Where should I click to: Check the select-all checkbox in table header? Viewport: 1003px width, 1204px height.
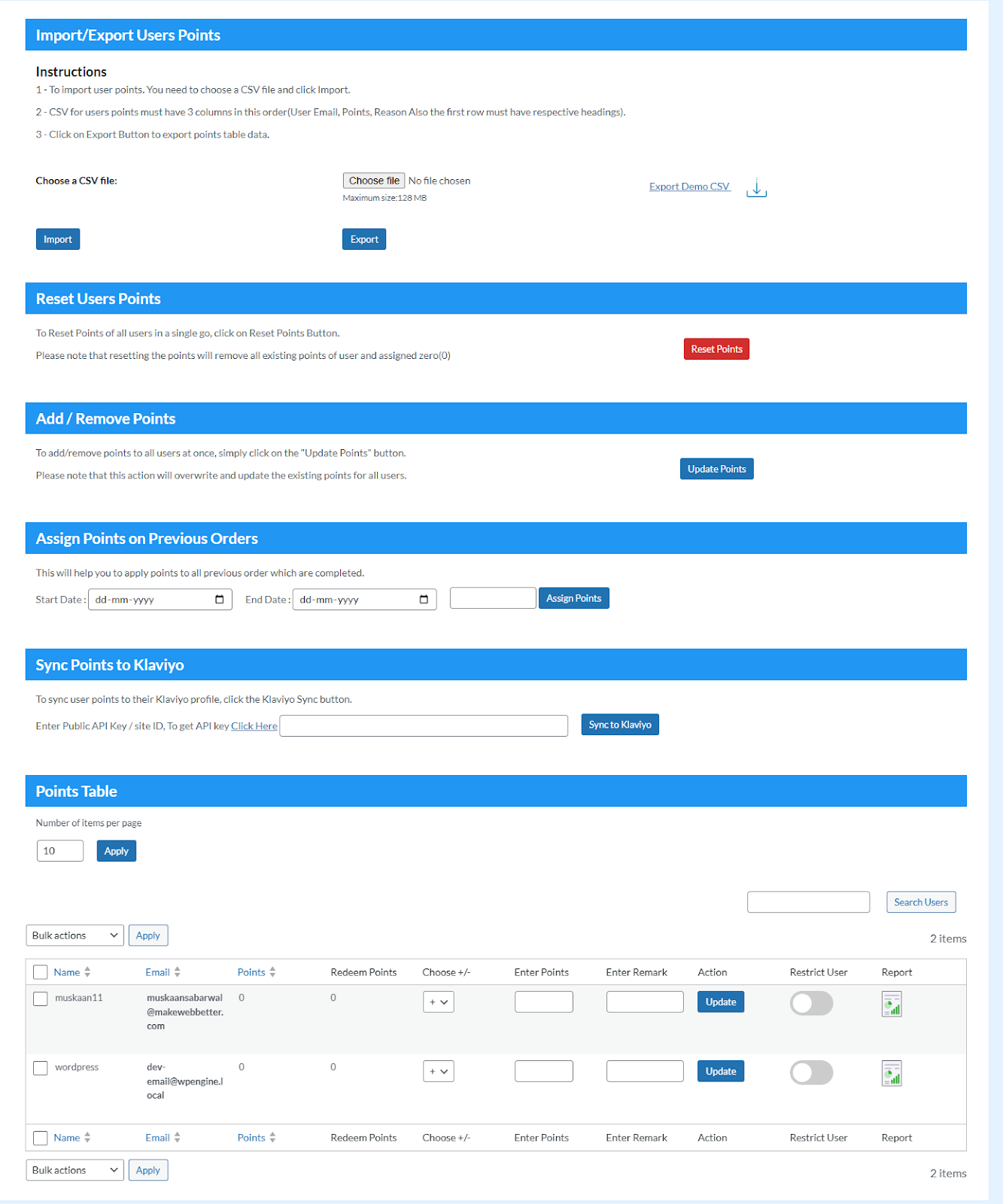point(41,972)
